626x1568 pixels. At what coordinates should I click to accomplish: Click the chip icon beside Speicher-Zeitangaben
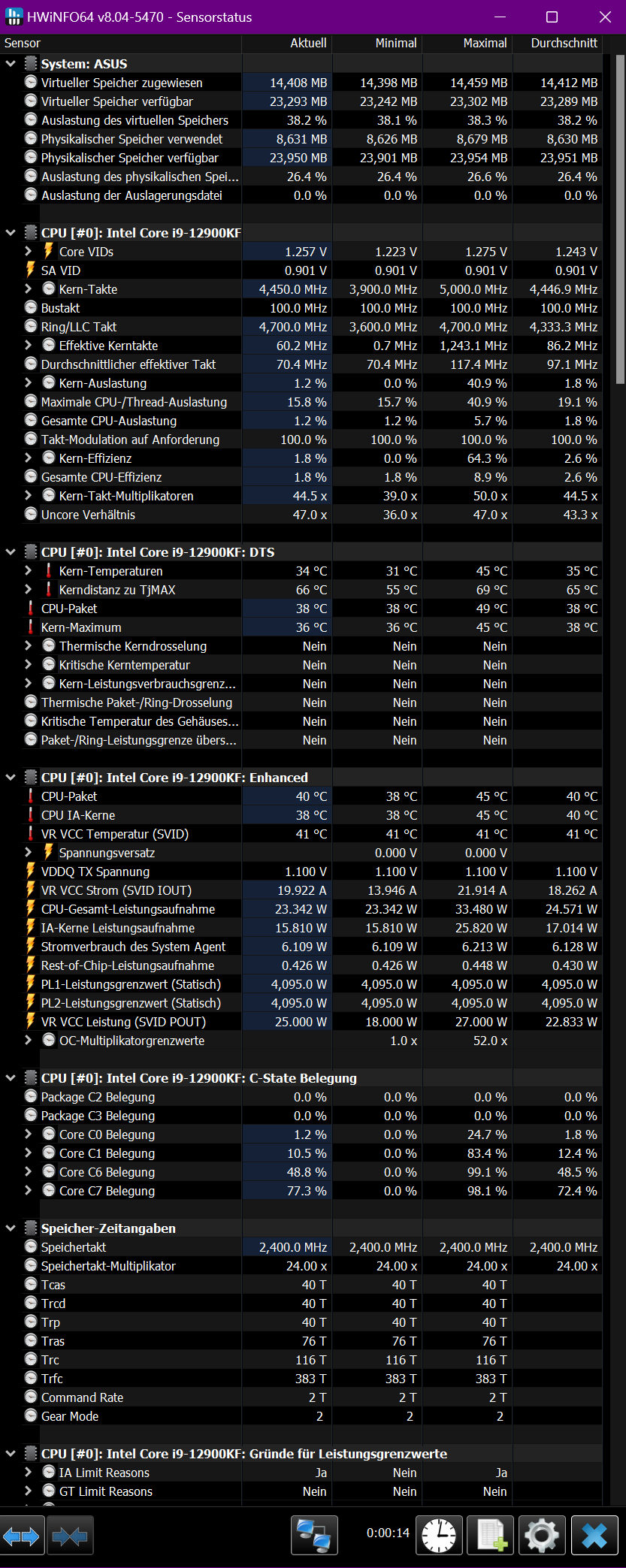click(x=31, y=1228)
